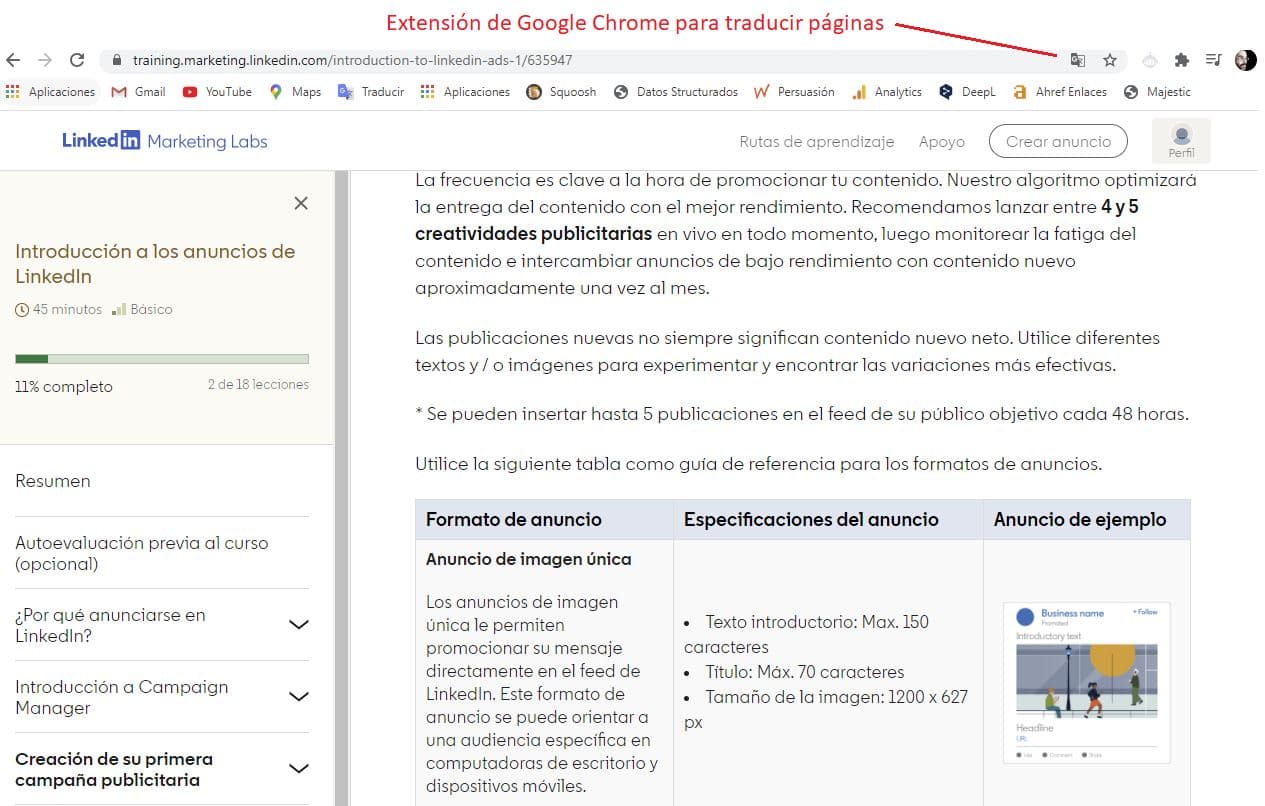Bookmark this page with the star icon
Screen dimensions: 1265x806
click(1111, 60)
